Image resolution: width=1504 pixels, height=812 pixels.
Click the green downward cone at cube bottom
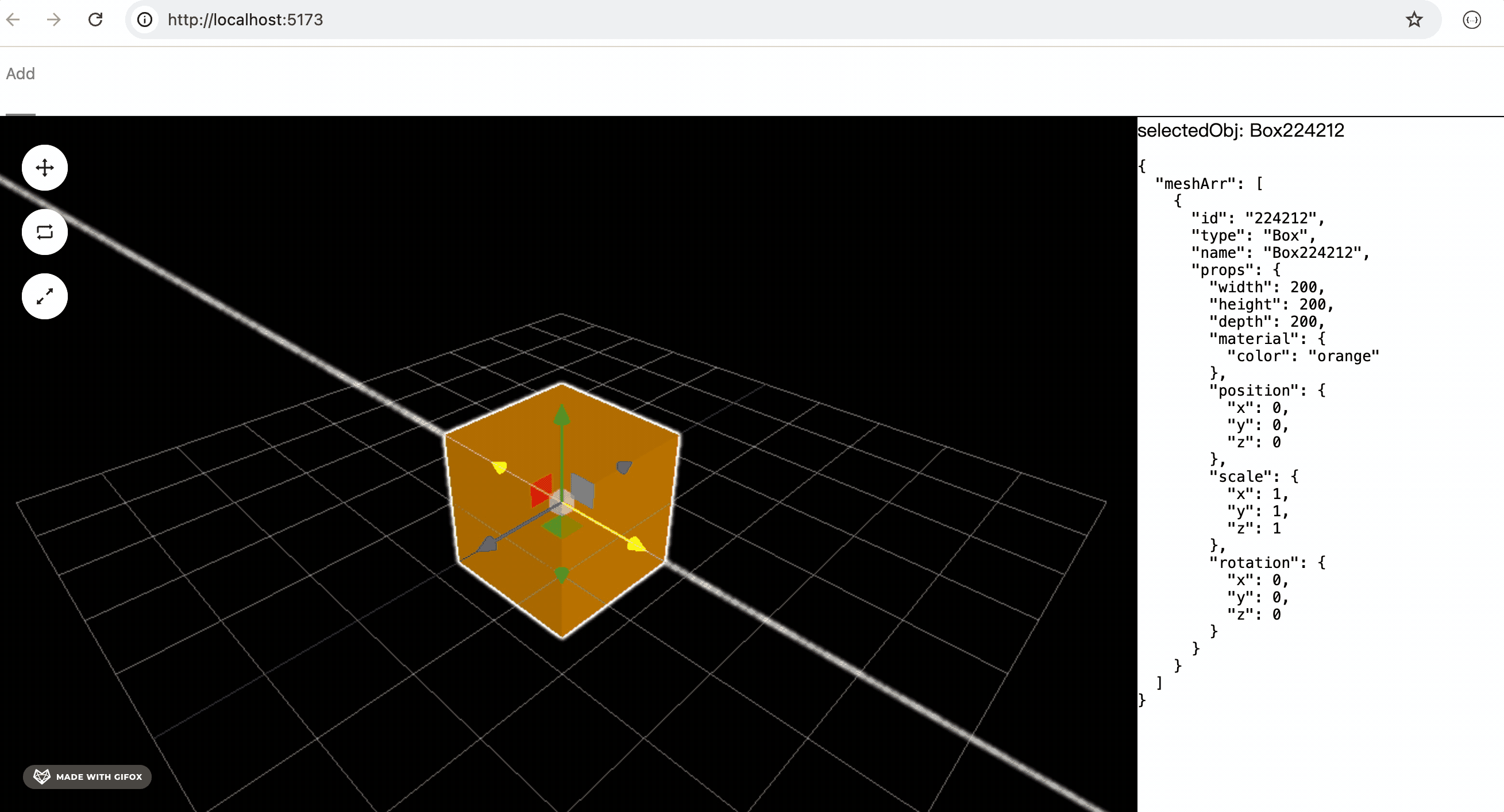(562, 574)
